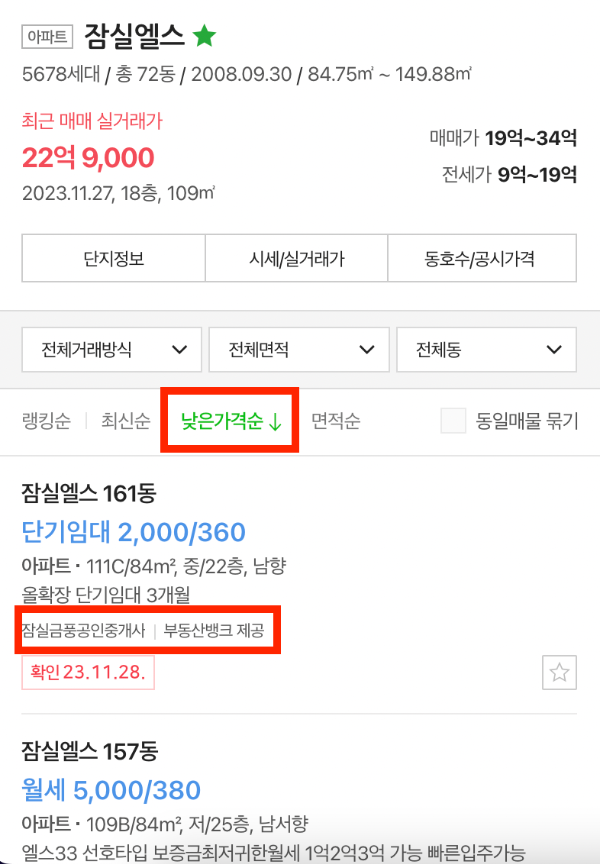This screenshot has width=600, height=864.
Task: Open the 월세 5,000/380 listing
Action: 113,789
